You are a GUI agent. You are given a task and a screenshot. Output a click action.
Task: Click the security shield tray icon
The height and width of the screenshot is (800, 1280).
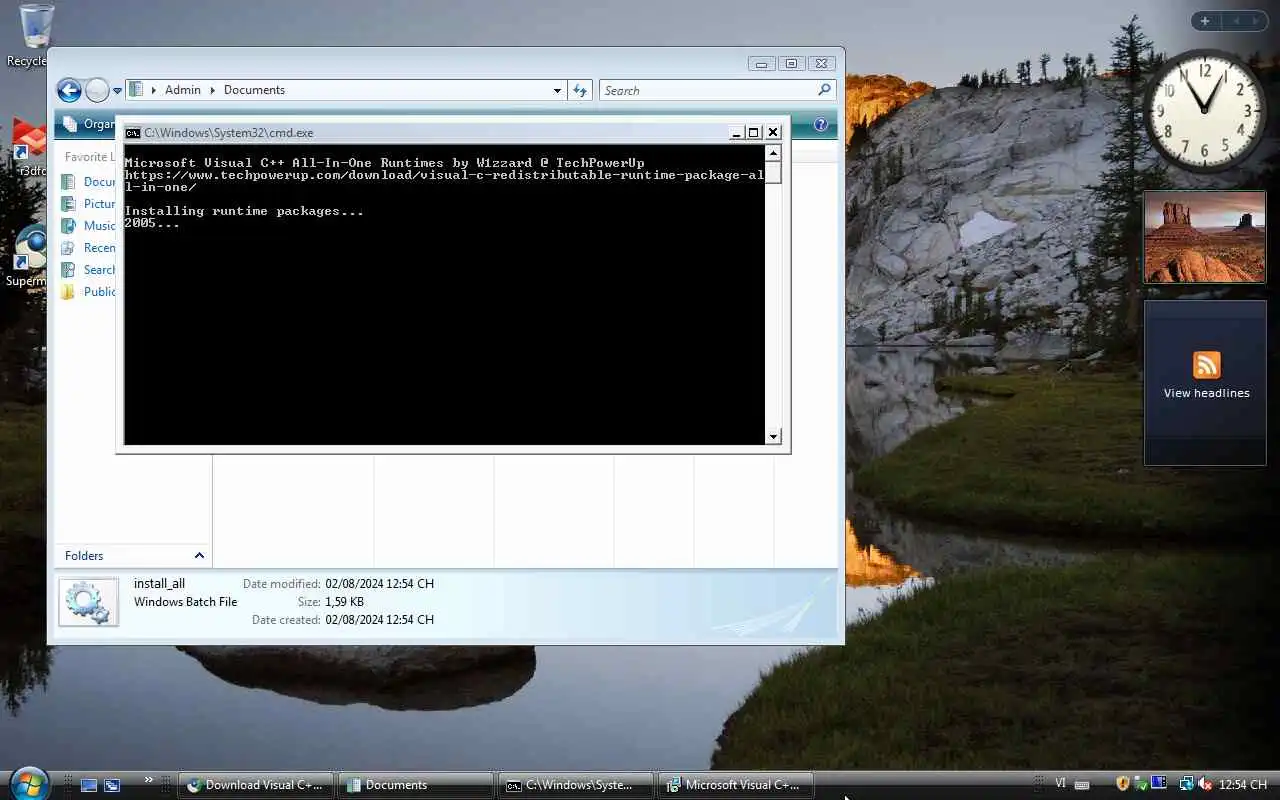click(x=1122, y=784)
